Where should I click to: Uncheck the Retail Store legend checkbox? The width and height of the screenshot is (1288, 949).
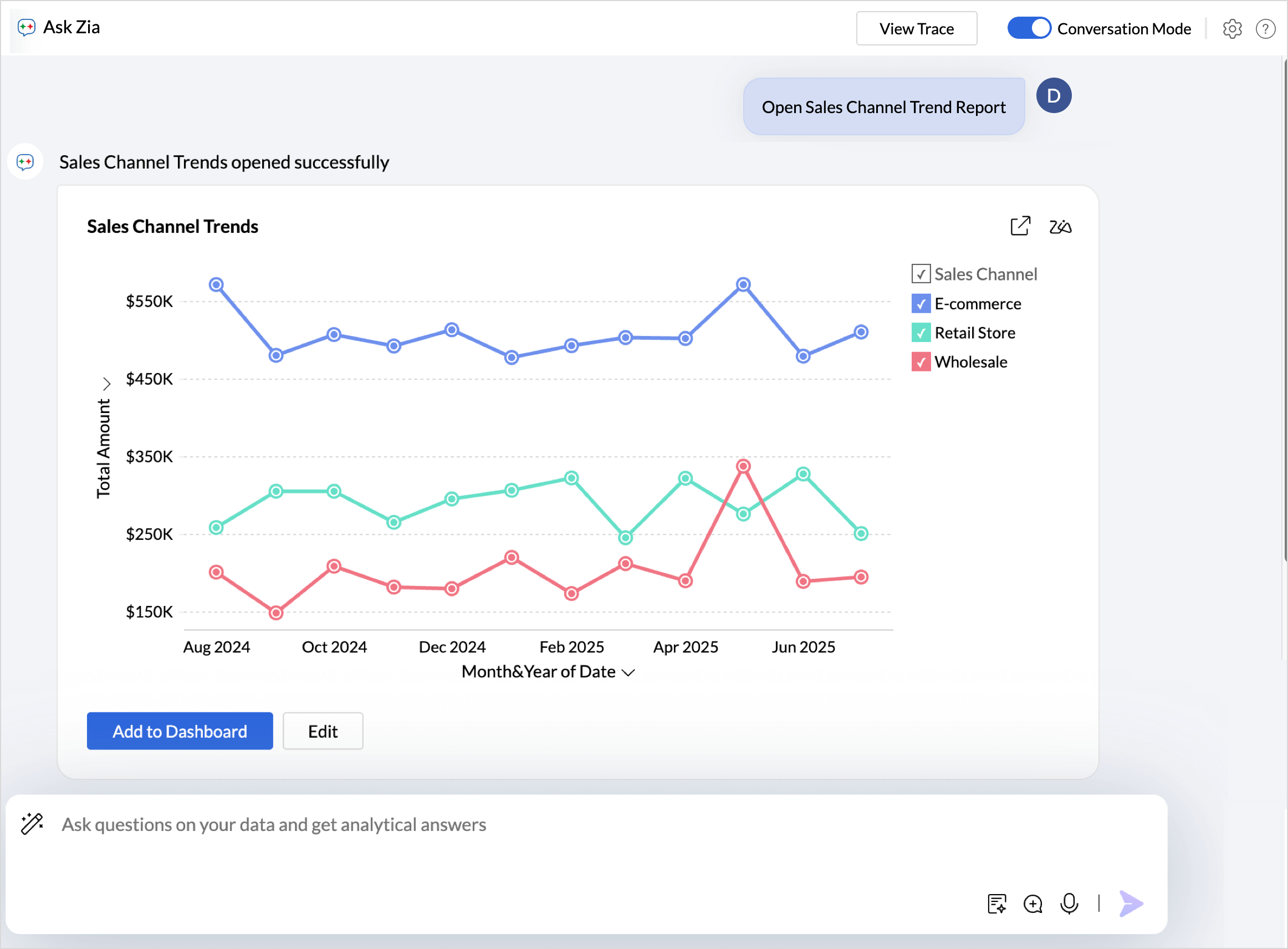pyautogui.click(x=921, y=333)
